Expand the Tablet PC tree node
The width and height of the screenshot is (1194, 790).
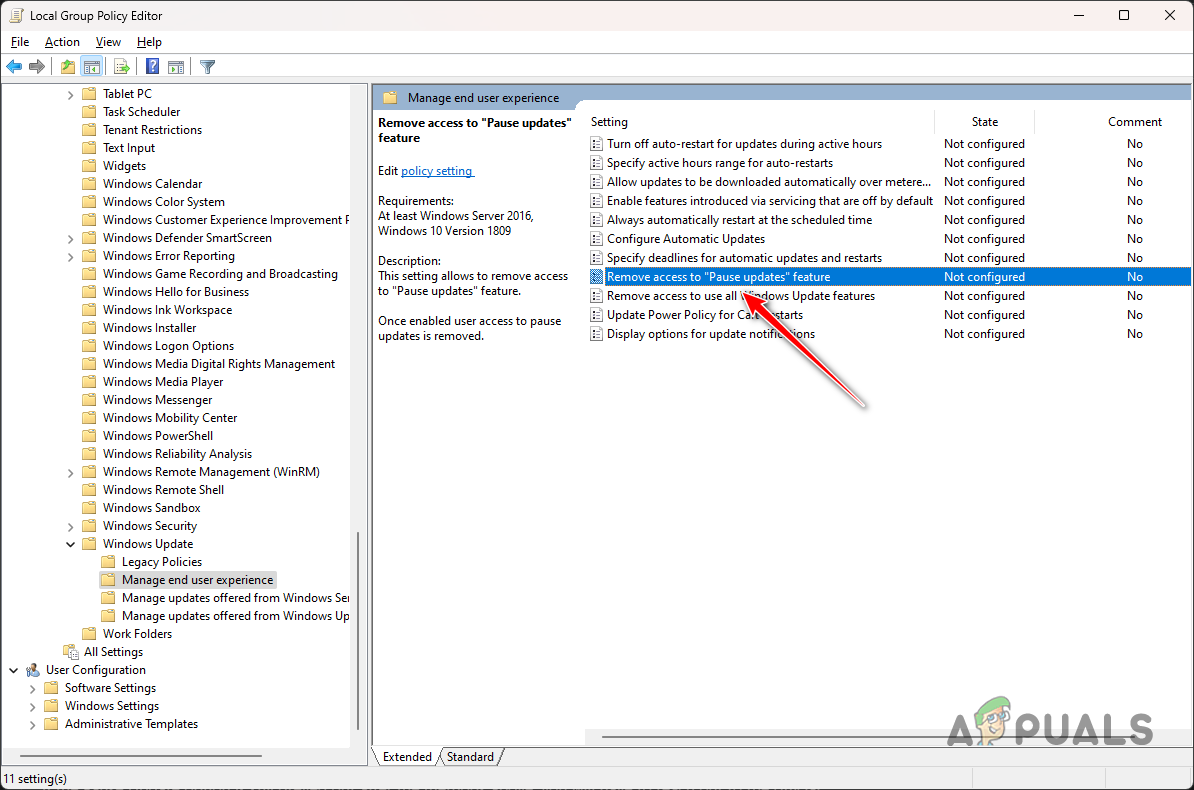point(70,94)
